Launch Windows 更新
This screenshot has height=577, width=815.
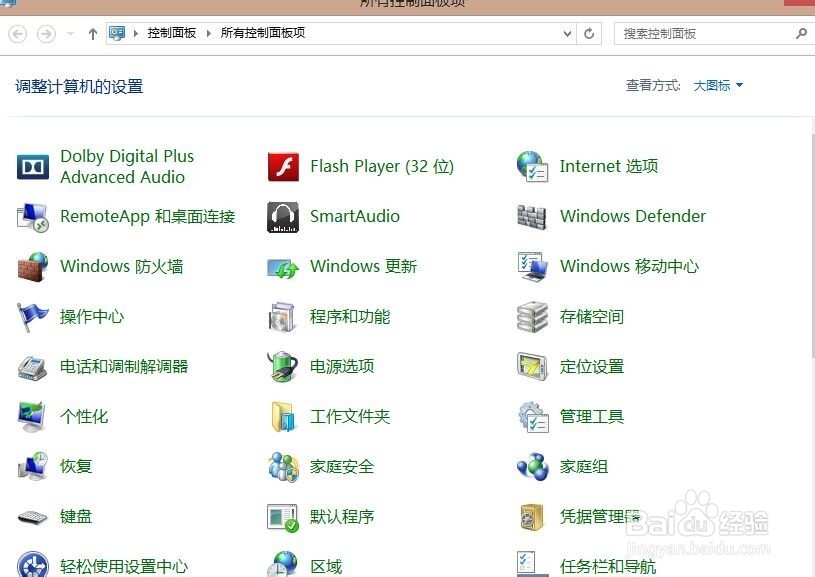click(x=363, y=267)
